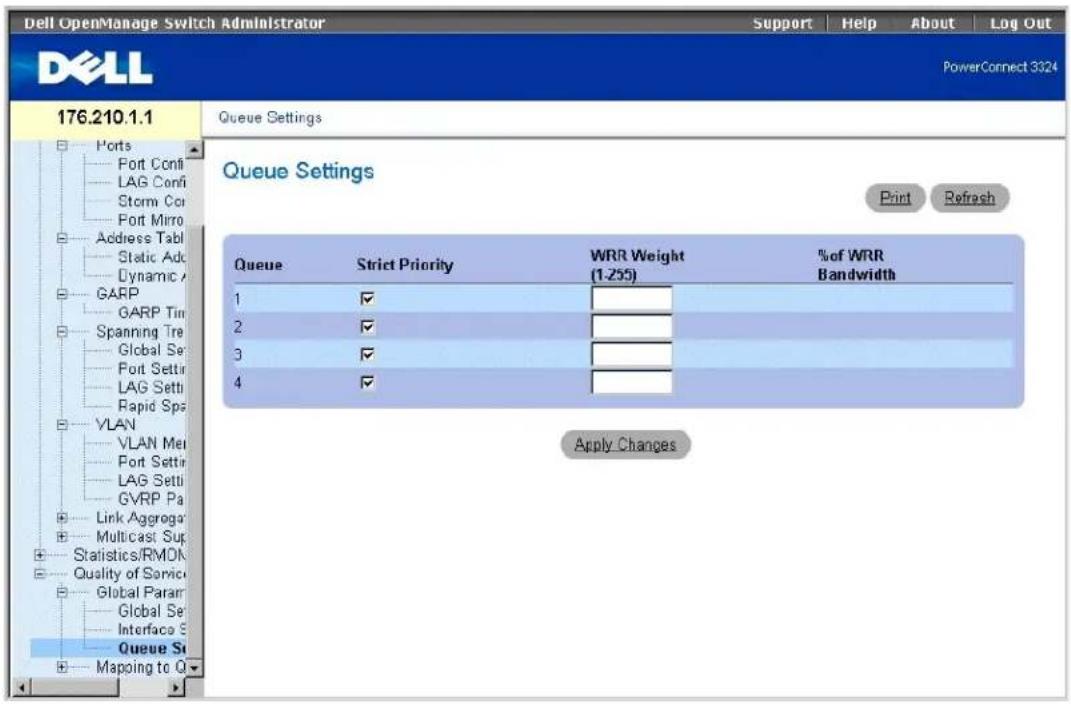Click the tree scroll down arrow
Image resolution: width=1071 pixels, height=704 pixels.
coord(194,668)
